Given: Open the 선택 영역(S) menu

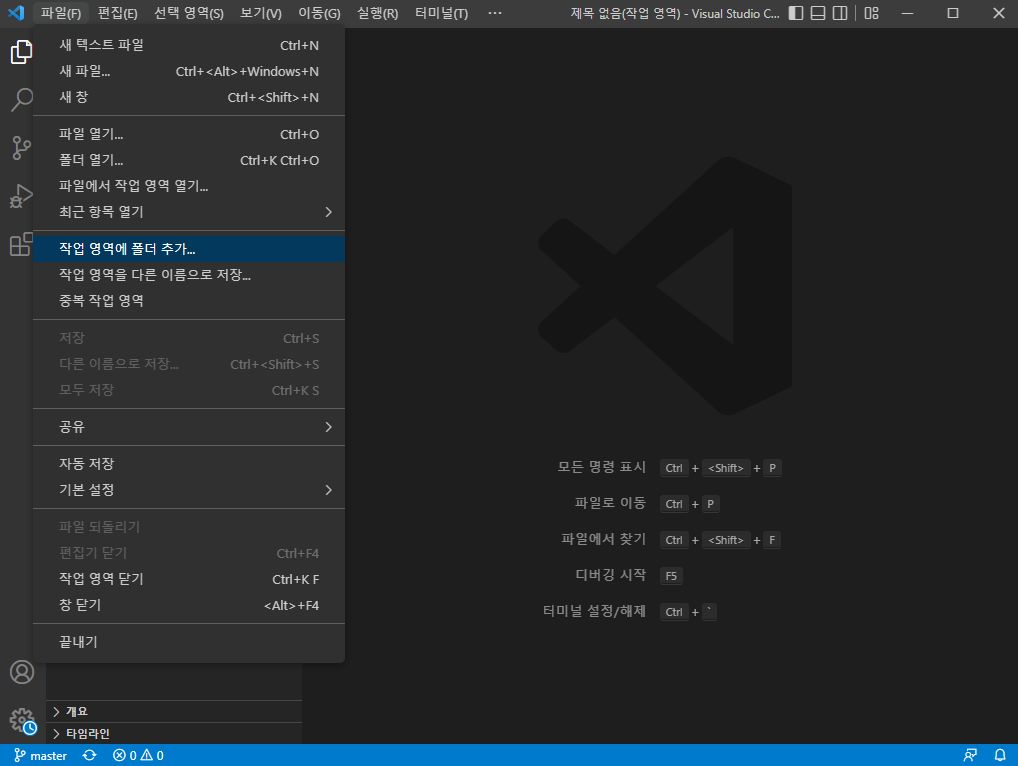Looking at the screenshot, I should [189, 13].
